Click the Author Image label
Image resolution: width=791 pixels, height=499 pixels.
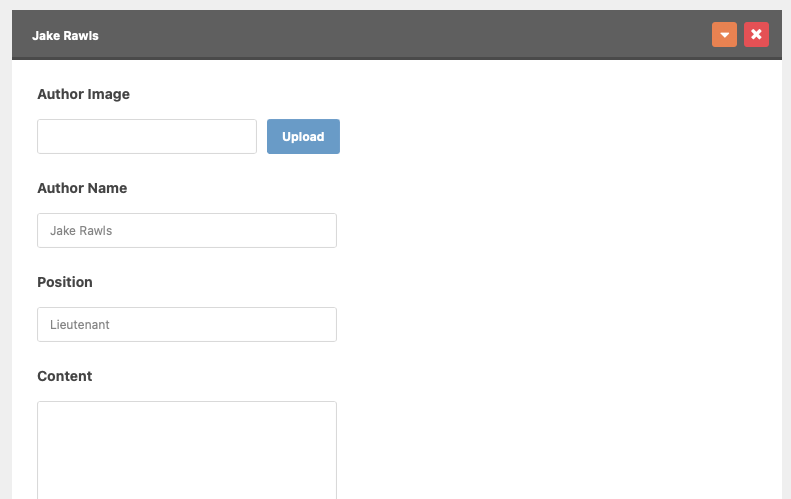tap(83, 94)
